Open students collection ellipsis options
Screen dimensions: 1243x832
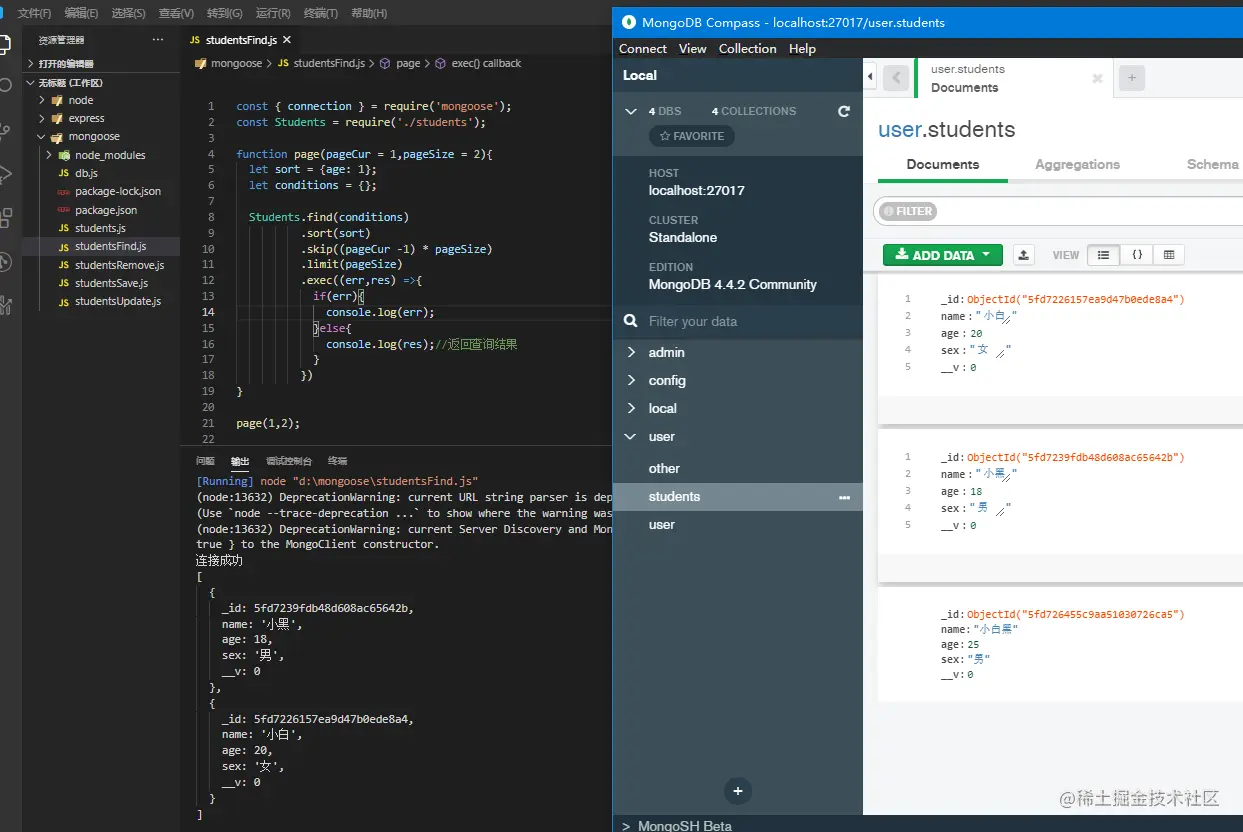(x=844, y=497)
